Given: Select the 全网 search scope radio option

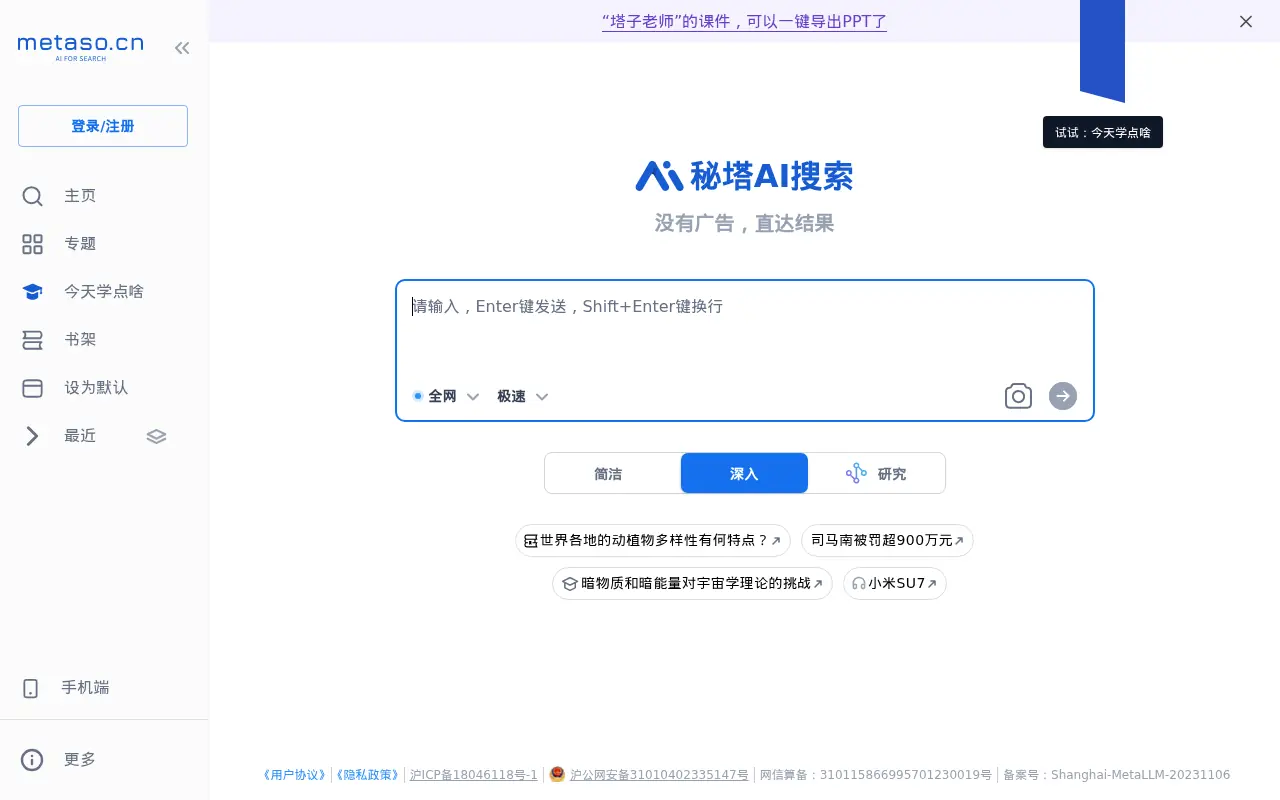Looking at the screenshot, I should click(417, 395).
